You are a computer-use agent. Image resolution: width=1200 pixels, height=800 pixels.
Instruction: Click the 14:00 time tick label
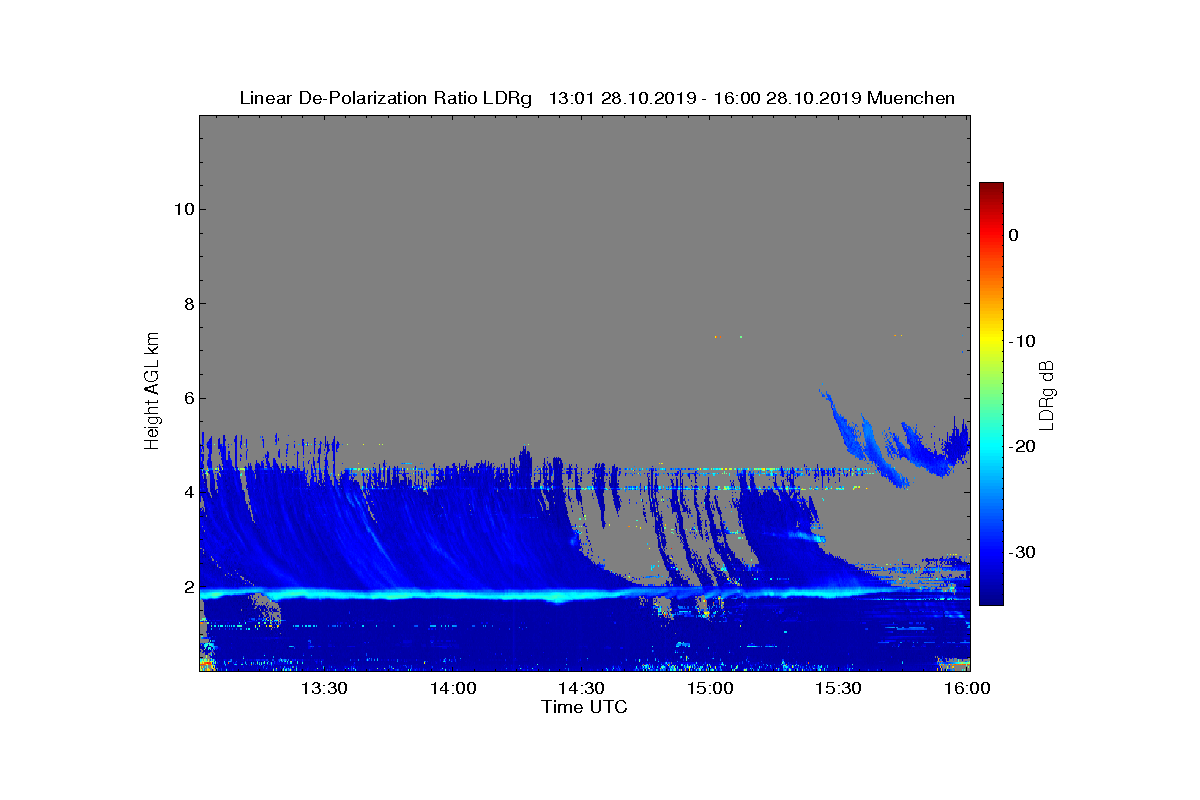tap(453, 688)
